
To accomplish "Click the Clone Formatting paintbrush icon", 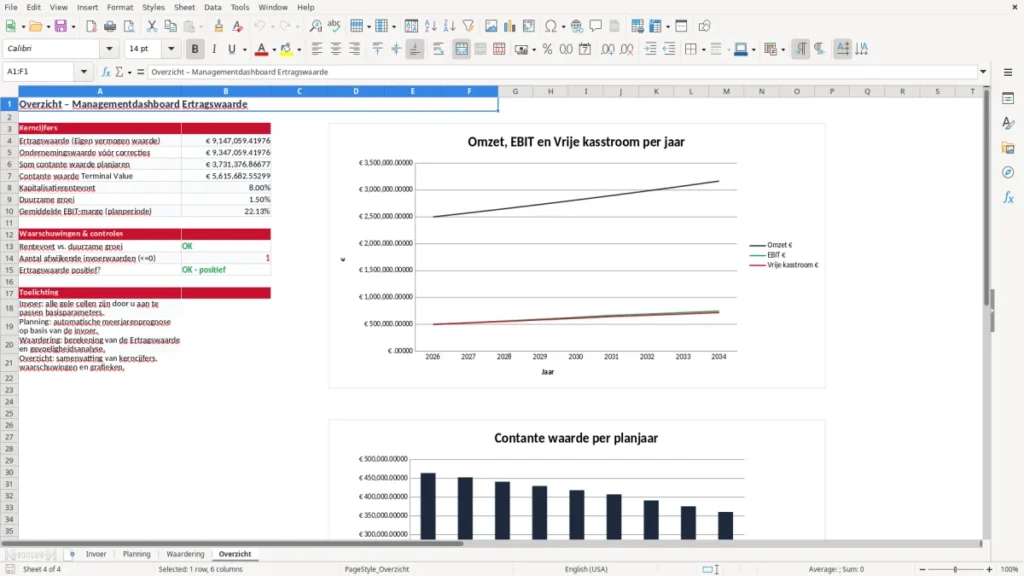I will 219,26.
